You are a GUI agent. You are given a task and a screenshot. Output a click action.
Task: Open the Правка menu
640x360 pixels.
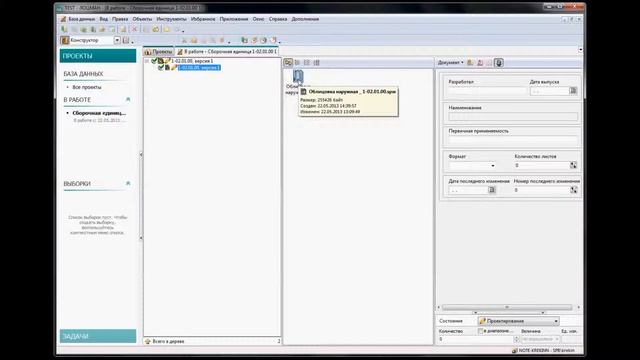click(120, 19)
